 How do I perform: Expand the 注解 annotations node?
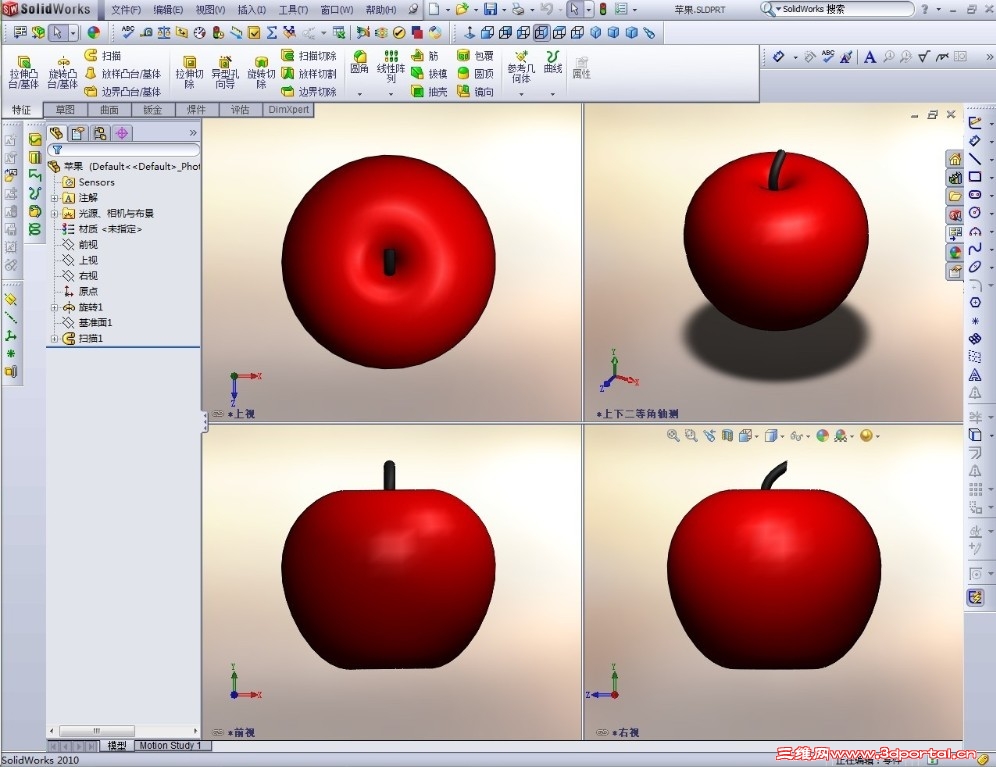[x=55, y=198]
